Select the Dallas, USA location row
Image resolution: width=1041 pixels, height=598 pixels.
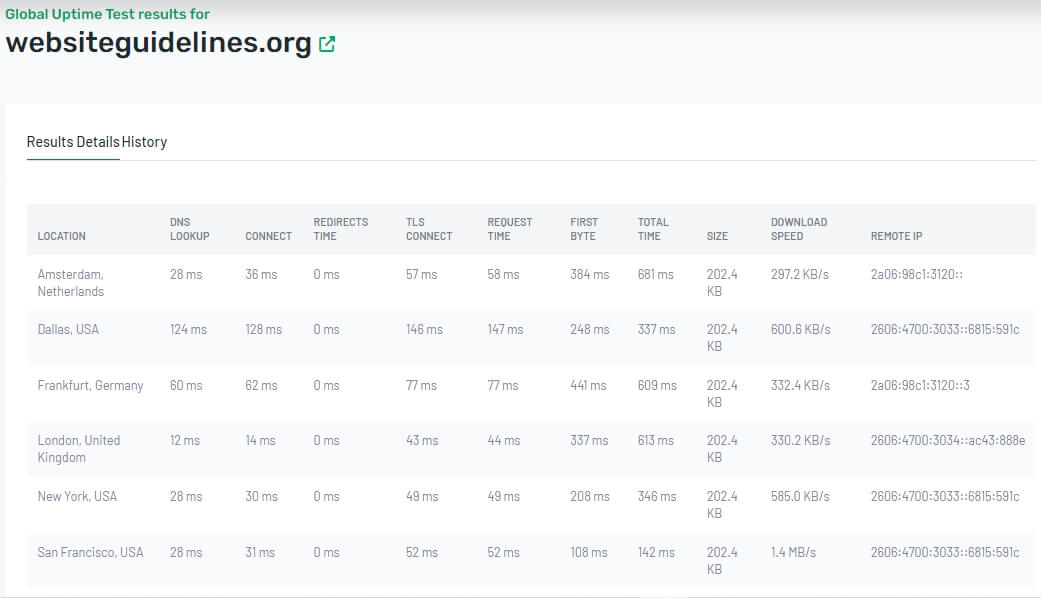(x=68, y=329)
